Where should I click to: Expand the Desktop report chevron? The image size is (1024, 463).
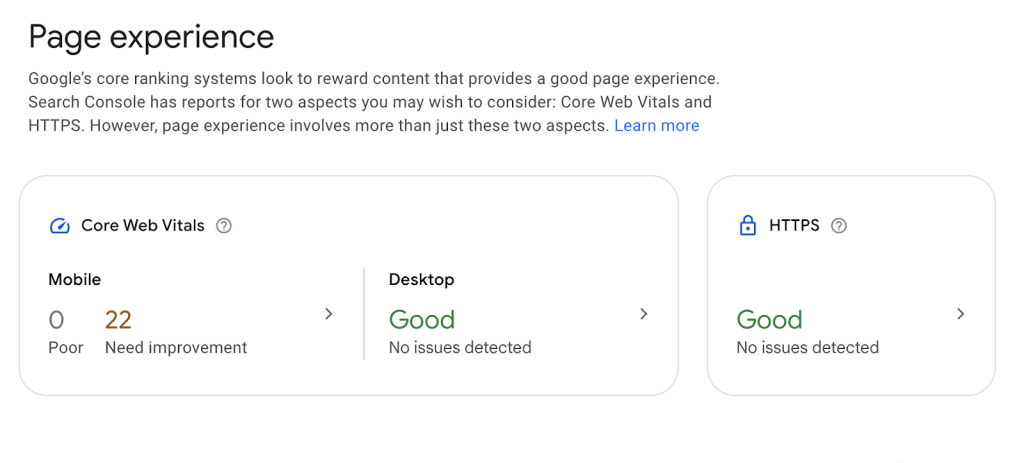(644, 314)
